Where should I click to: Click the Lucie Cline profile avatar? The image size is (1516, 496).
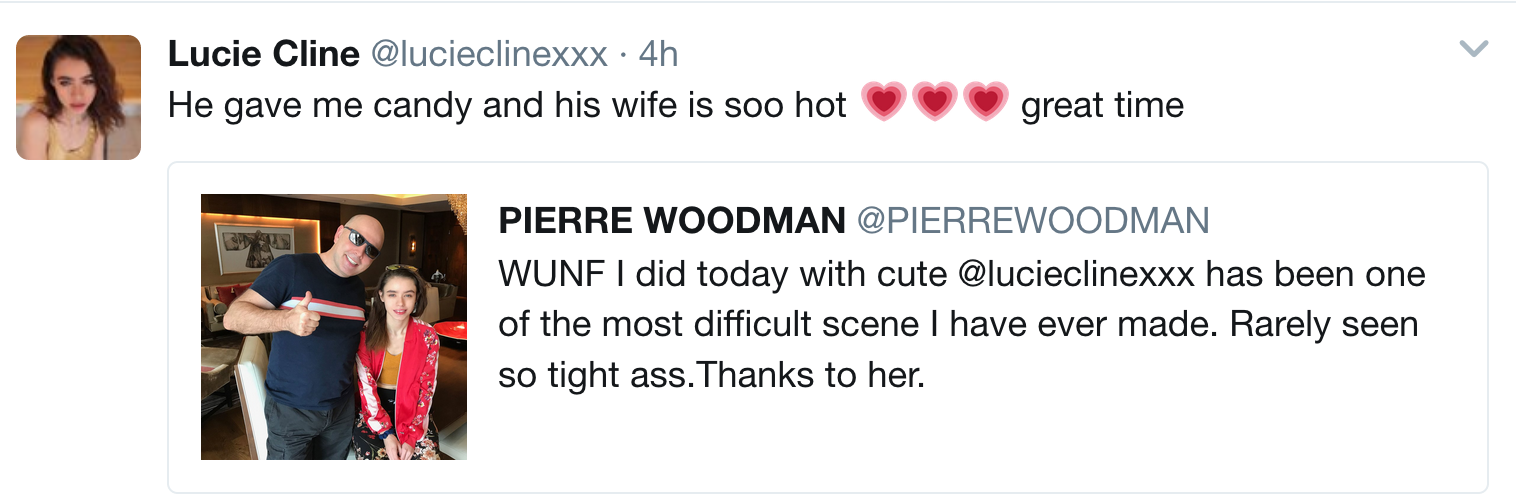click(78, 97)
